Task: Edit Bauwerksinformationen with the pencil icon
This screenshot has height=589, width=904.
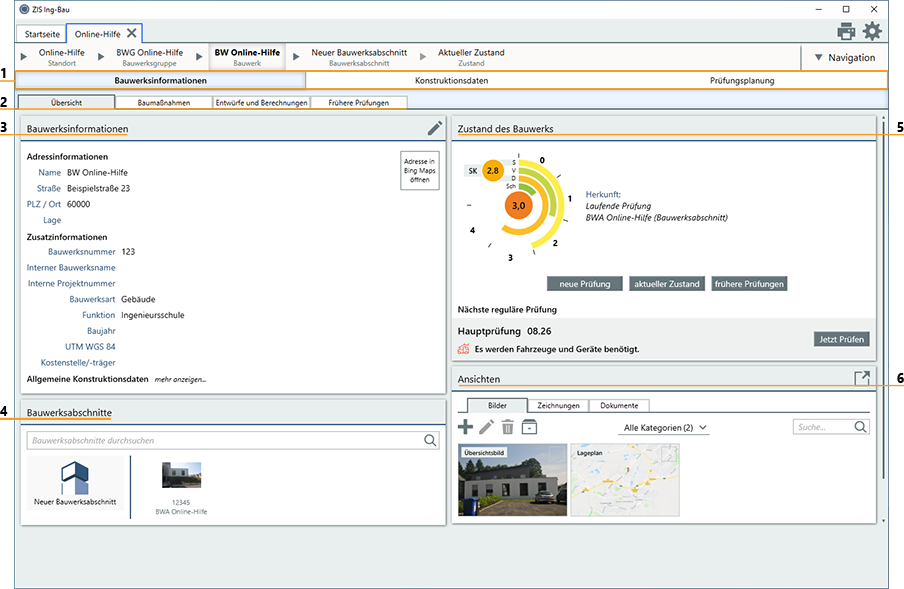Action: 434,128
